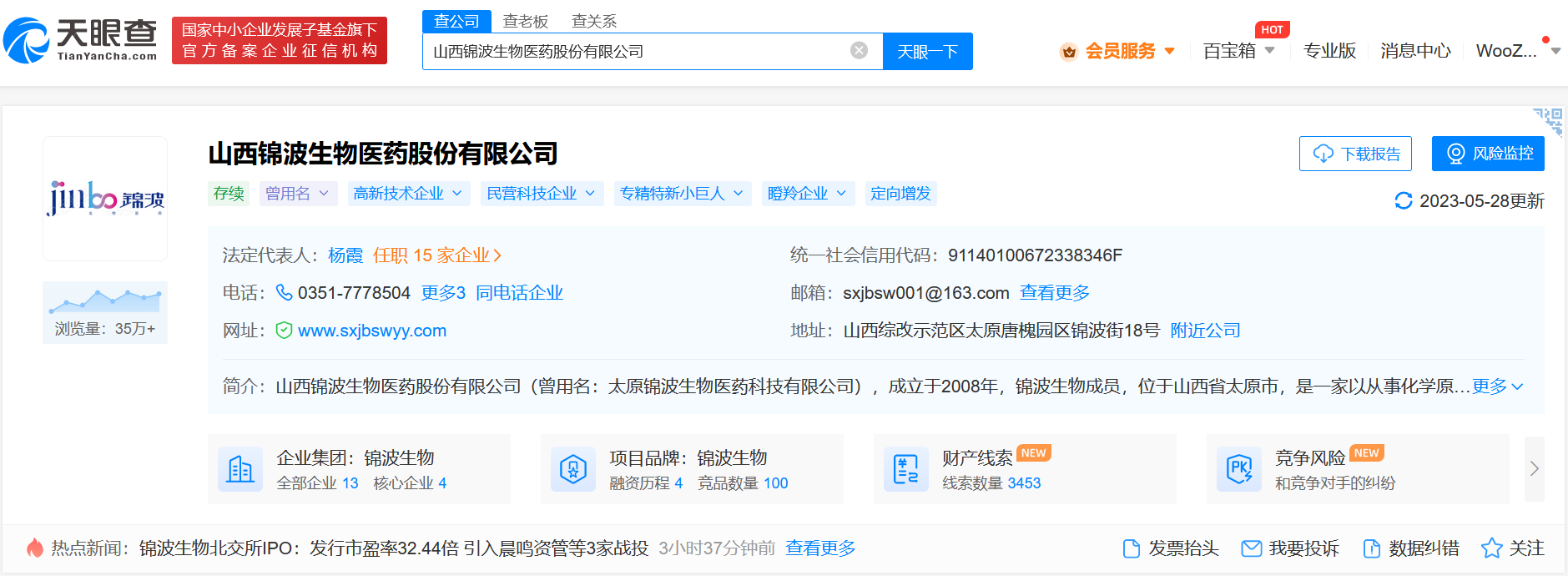Click the member crown icon
This screenshot has width=1568, height=576.
tap(1068, 52)
